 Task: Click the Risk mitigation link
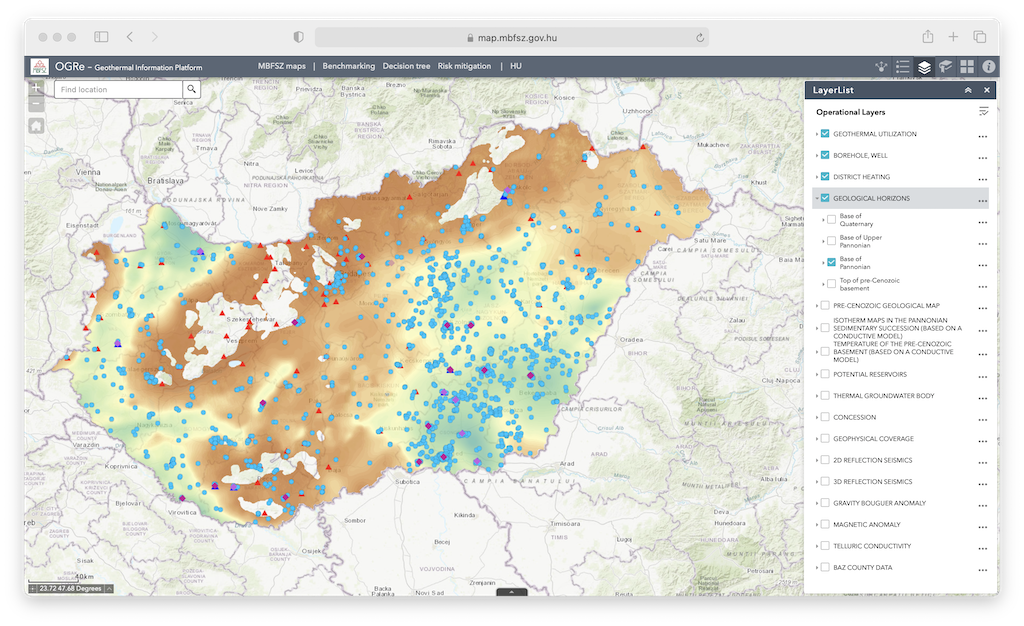[464, 66]
